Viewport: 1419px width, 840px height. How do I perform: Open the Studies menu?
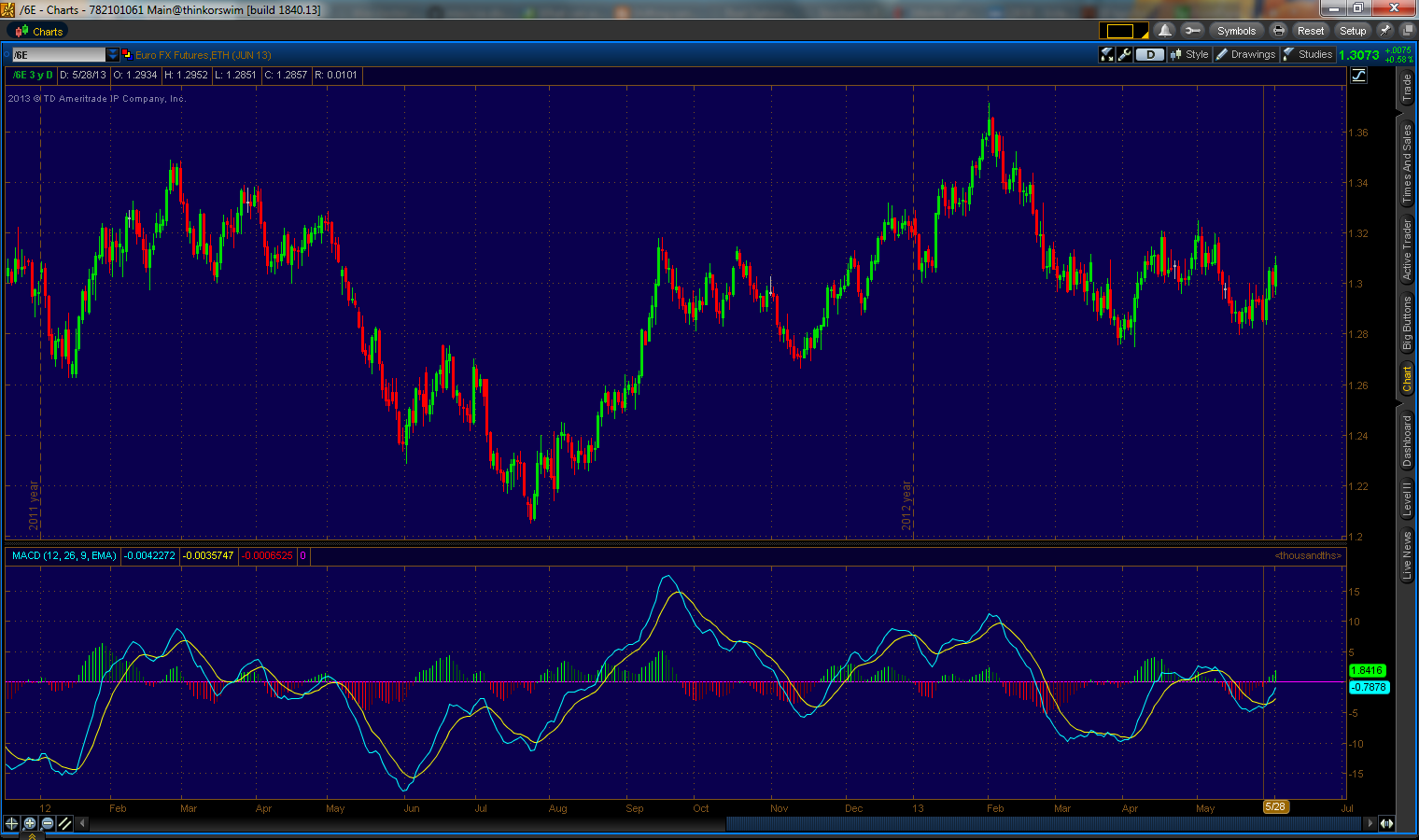(1308, 55)
